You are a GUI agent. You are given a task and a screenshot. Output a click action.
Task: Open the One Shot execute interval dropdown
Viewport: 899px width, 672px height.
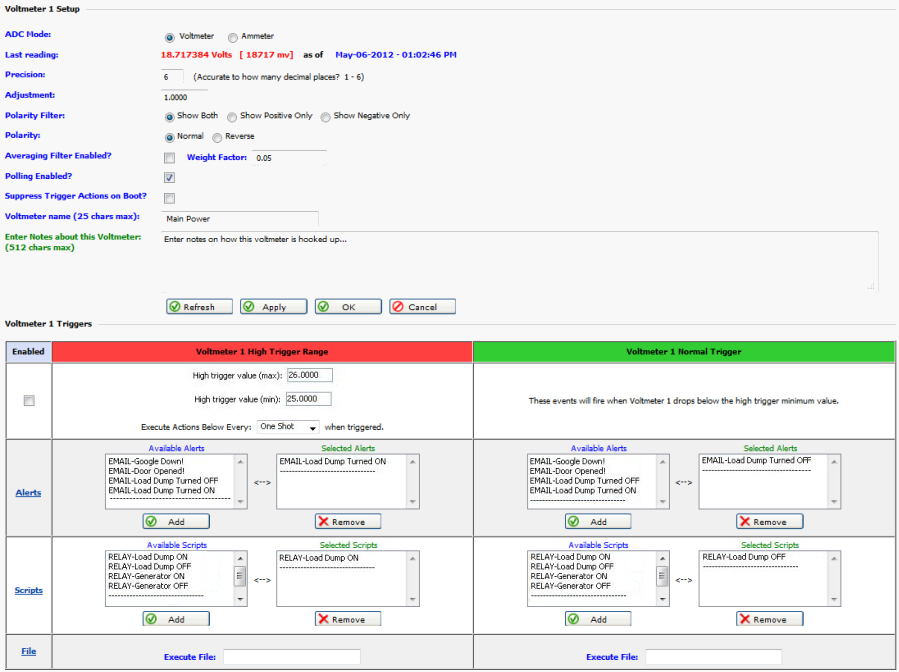pos(288,427)
